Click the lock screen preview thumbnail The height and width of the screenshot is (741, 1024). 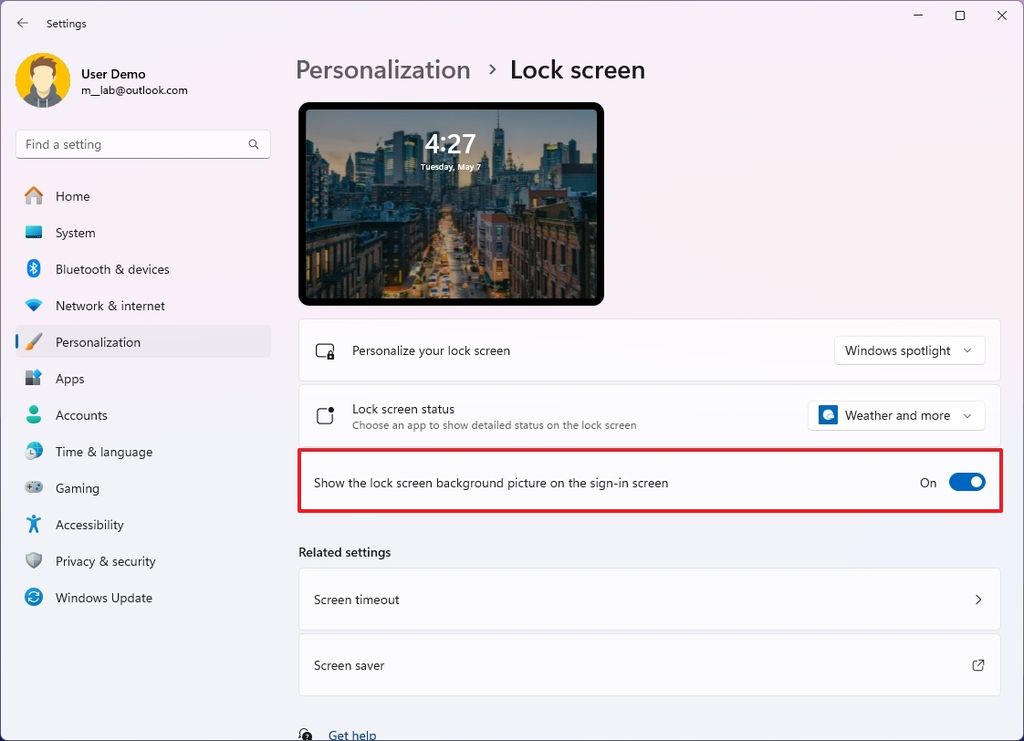click(450, 203)
